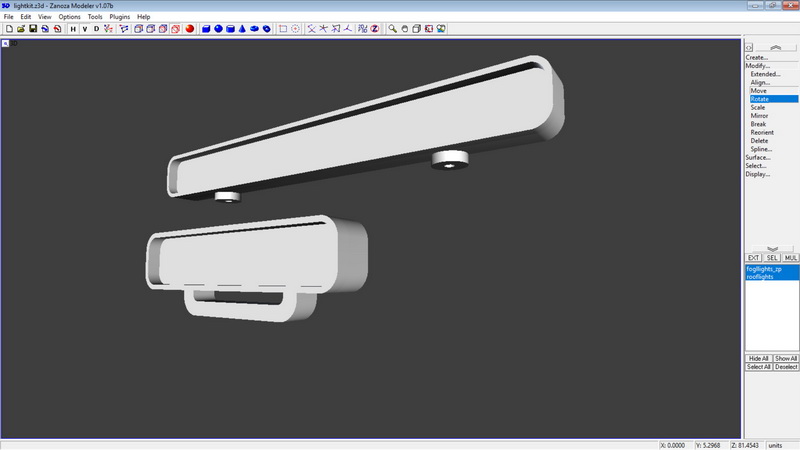Select the rooflights object in list

pos(761,277)
